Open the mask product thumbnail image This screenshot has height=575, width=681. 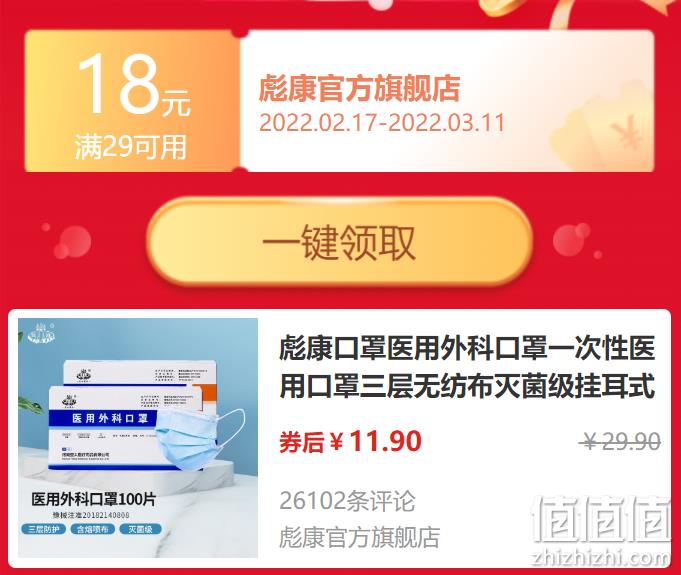pos(138,438)
